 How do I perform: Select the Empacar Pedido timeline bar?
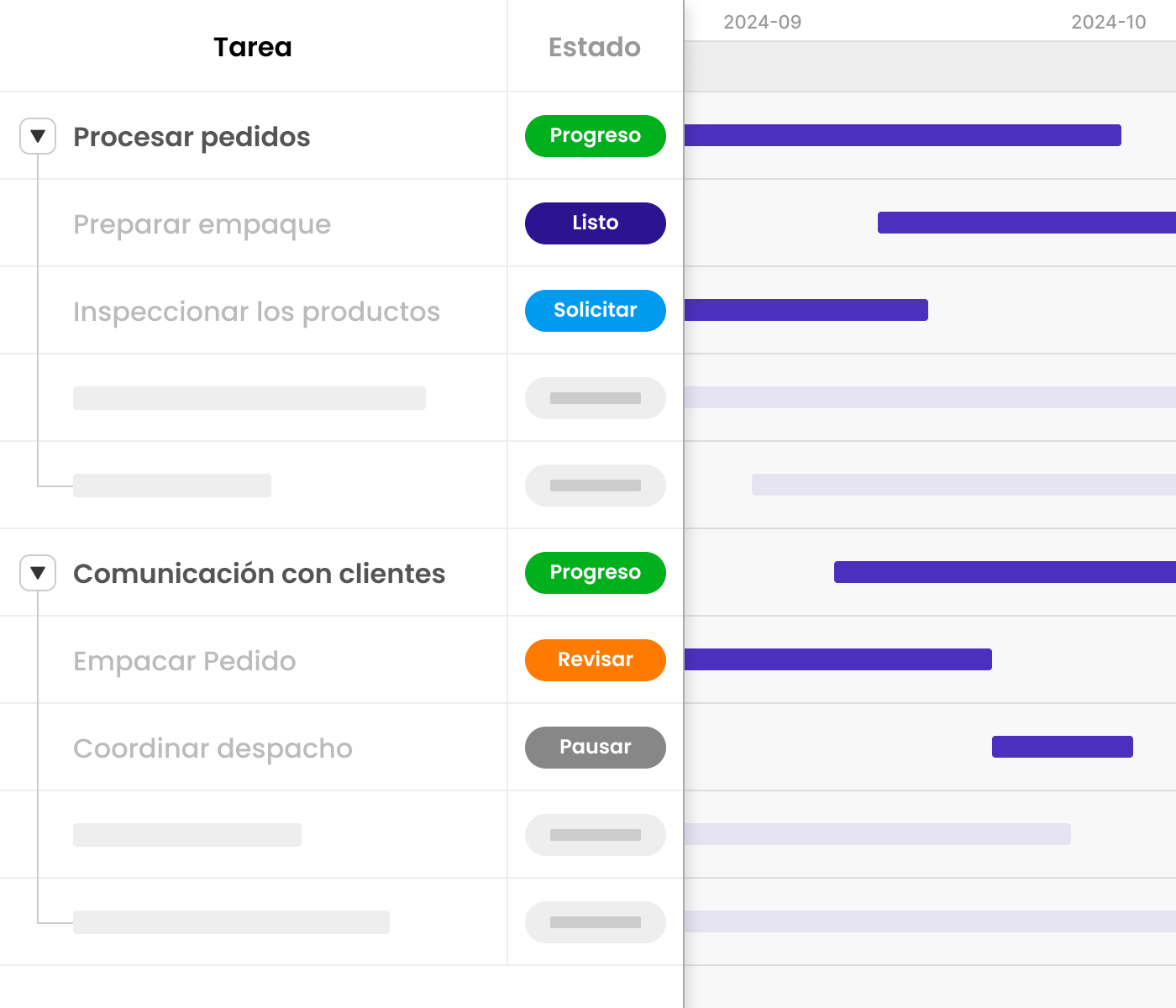pyautogui.click(x=837, y=659)
